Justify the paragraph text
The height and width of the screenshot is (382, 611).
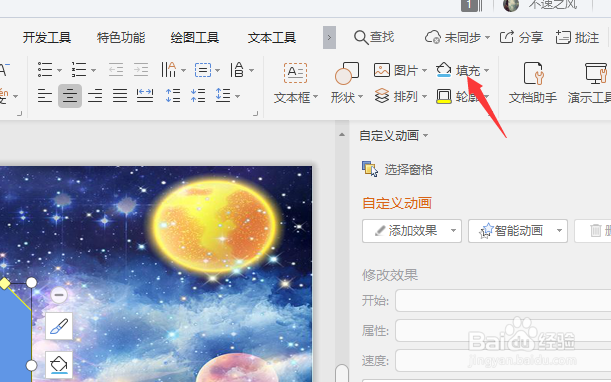[120, 96]
